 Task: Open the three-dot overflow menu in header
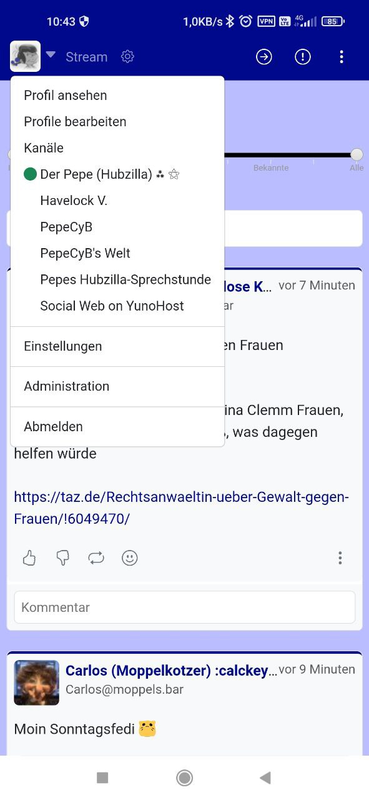tap(341, 57)
